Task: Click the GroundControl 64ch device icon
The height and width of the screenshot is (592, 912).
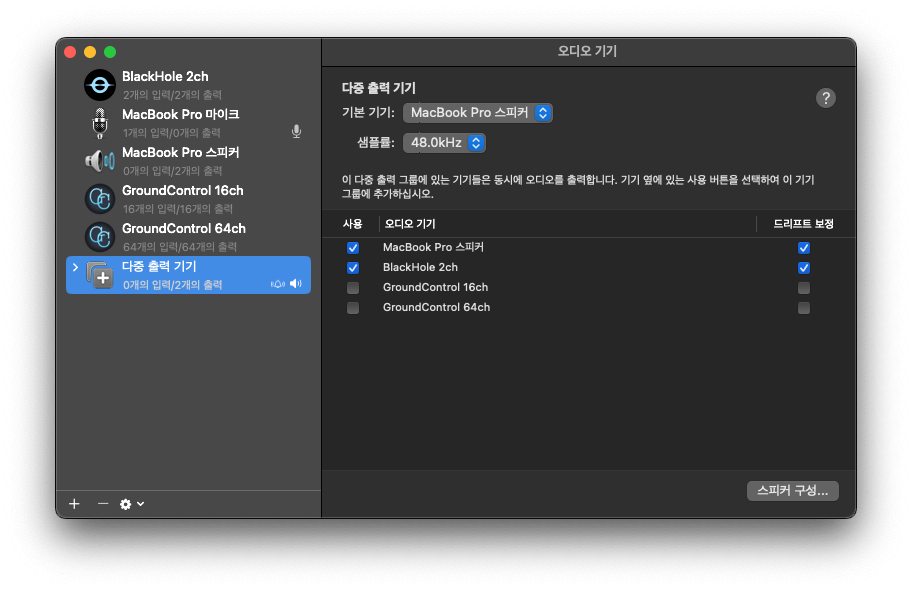Action: pos(100,237)
